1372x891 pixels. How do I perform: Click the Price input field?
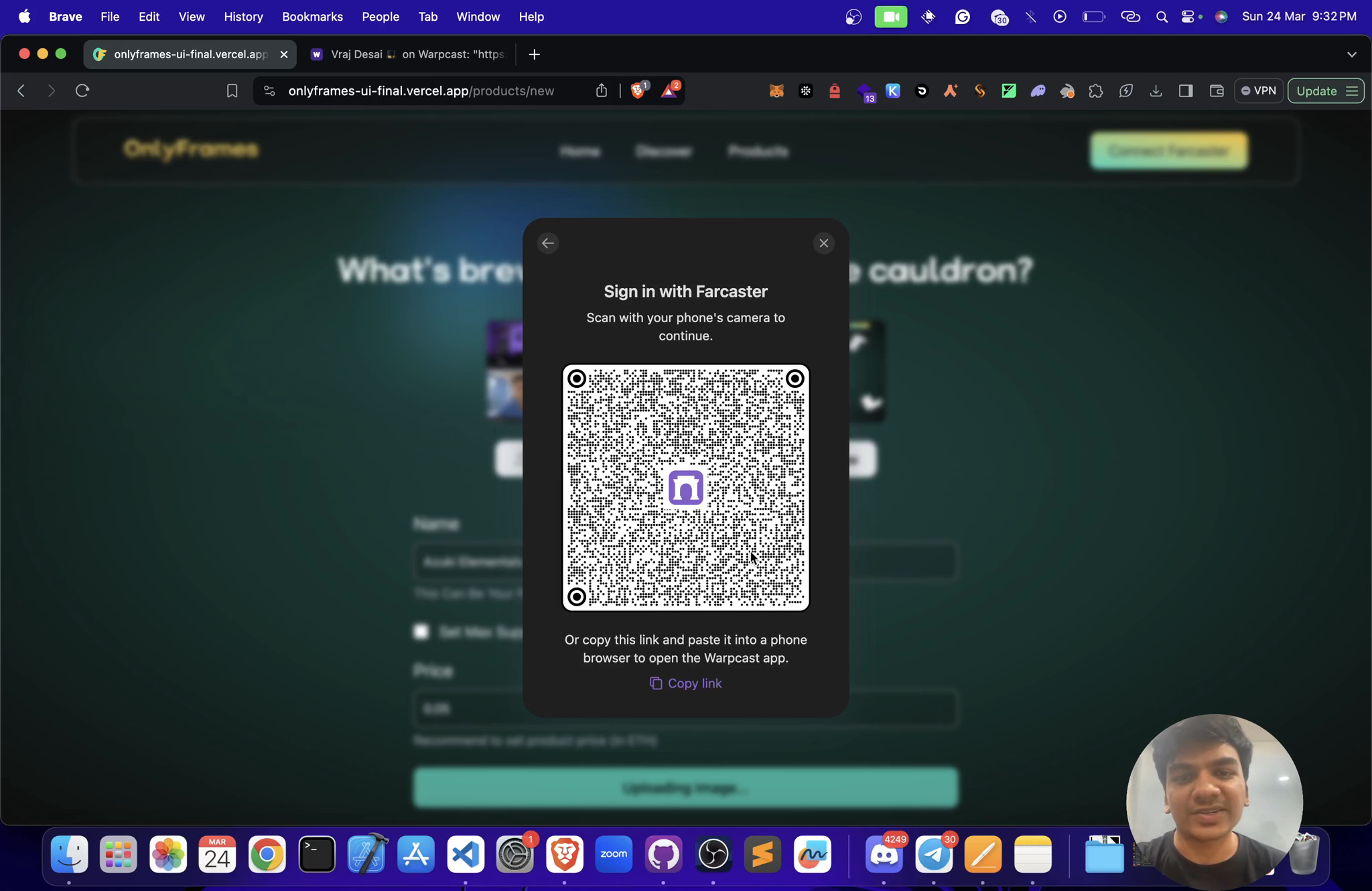[685, 708]
